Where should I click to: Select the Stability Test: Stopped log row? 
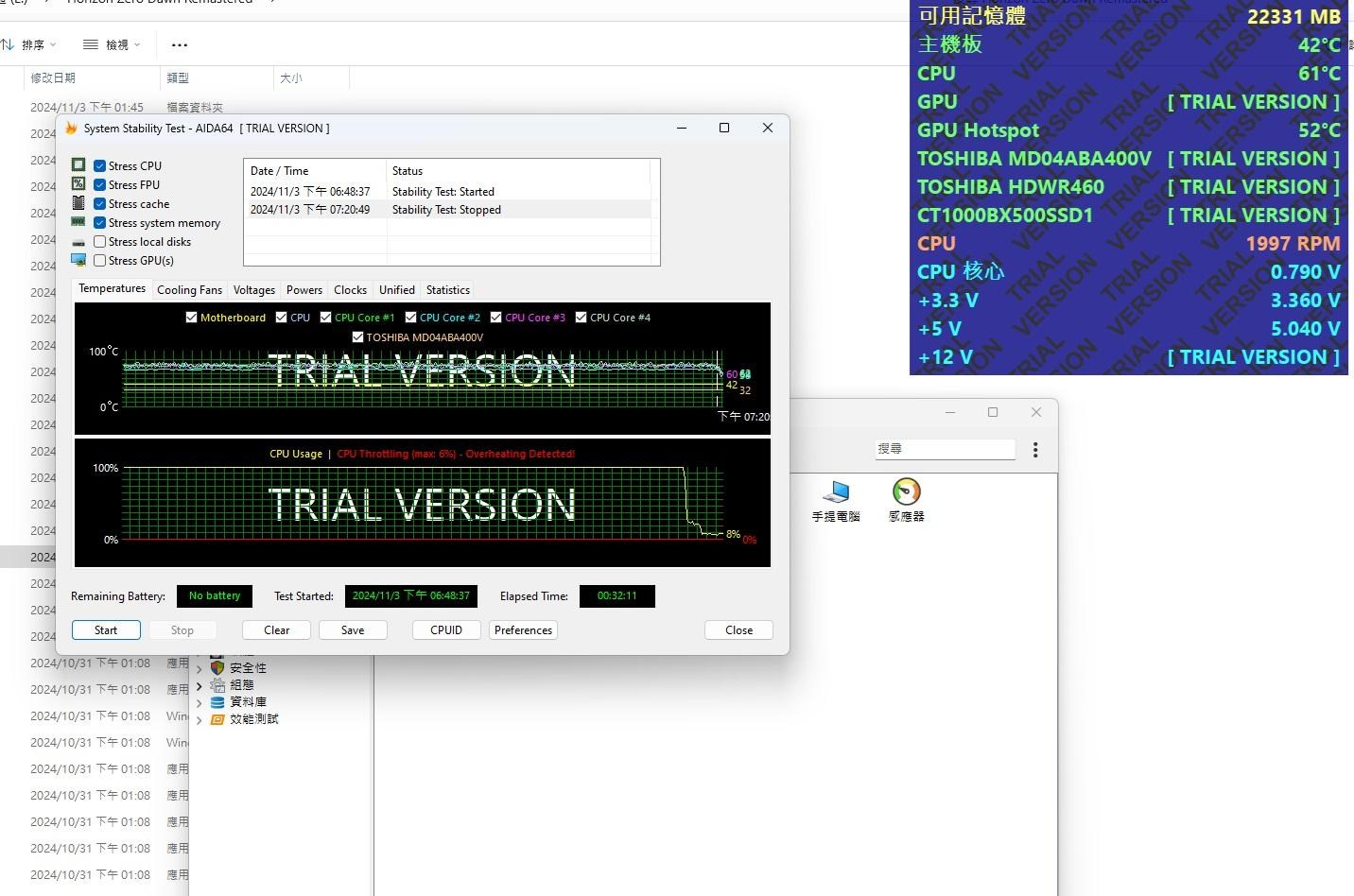pyautogui.click(x=447, y=210)
